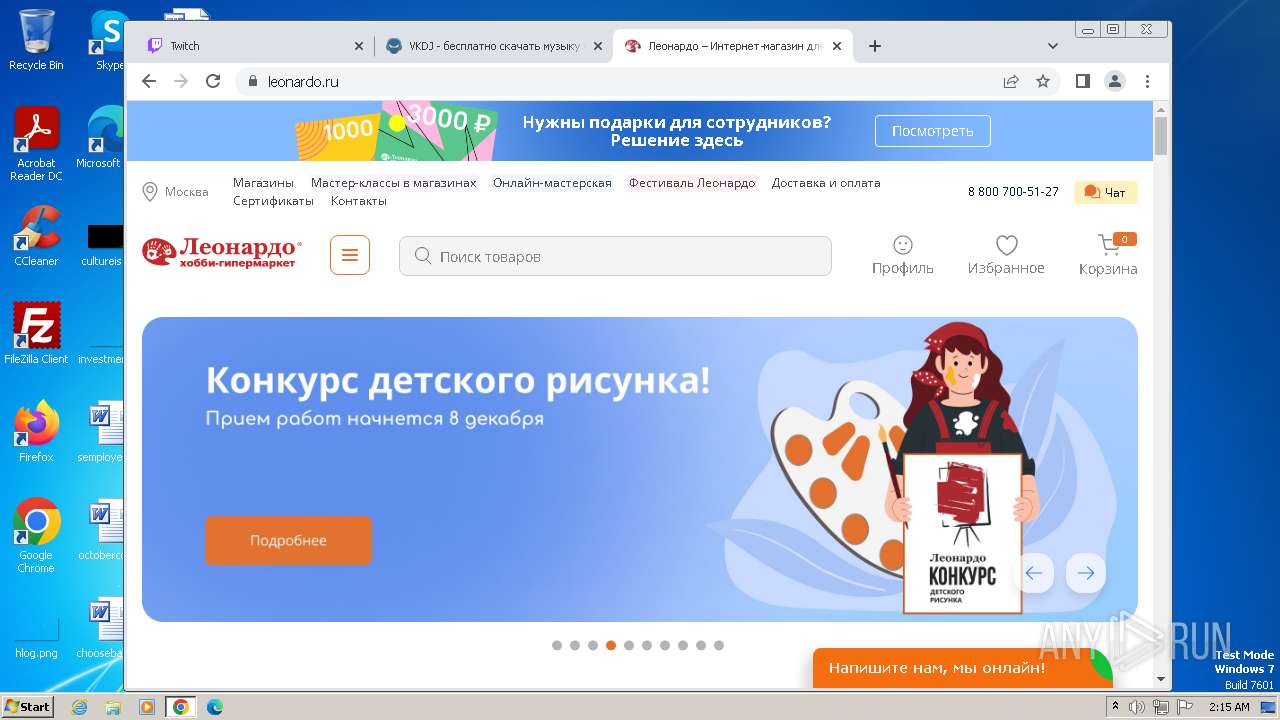Click the Конкурс детского рисунка banner
1280x720 pixels.
click(640, 469)
